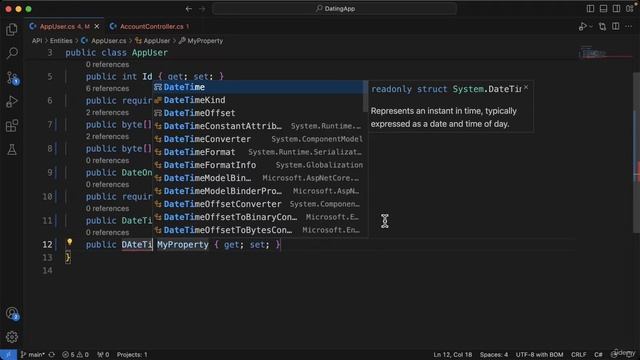This screenshot has height=360, width=640.
Task: Select the DateTimeOffsetConverter suggestion
Action: click(258, 204)
